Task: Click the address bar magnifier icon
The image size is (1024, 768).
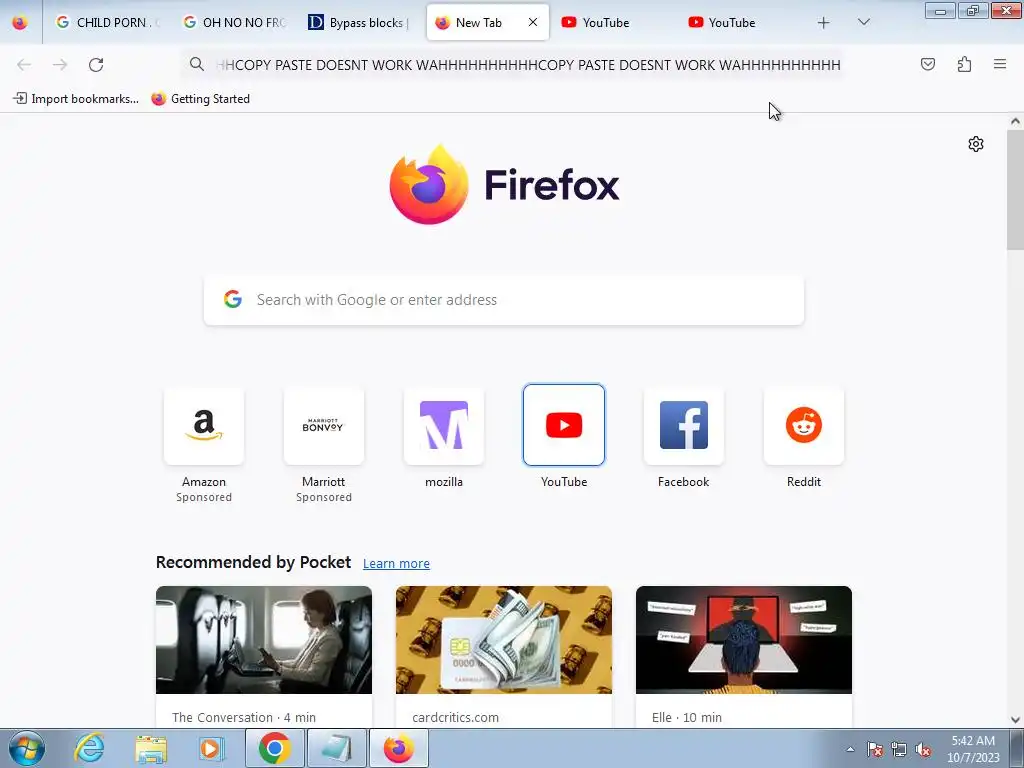Action: (197, 64)
